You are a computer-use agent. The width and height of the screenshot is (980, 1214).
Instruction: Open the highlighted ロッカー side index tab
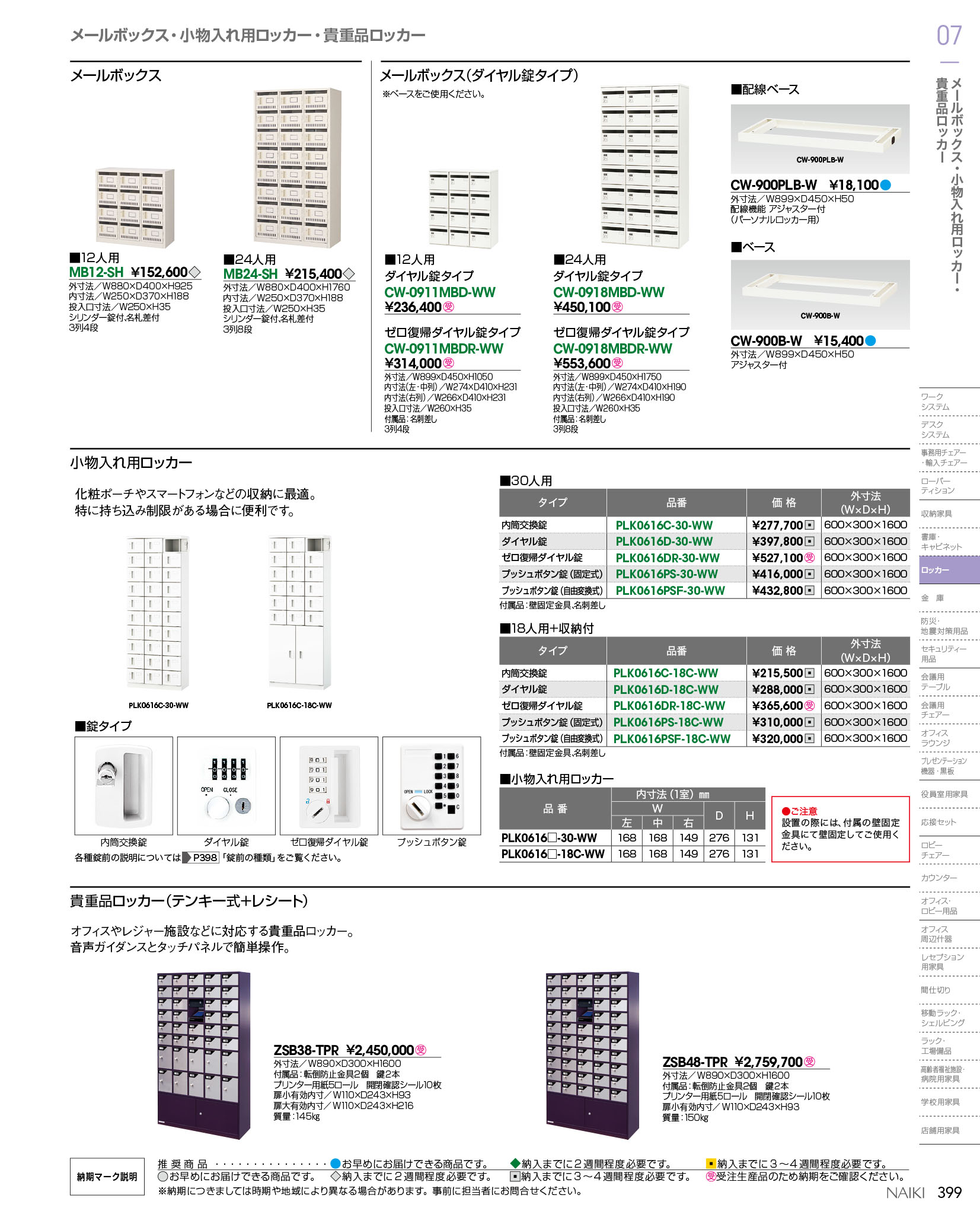(x=949, y=570)
